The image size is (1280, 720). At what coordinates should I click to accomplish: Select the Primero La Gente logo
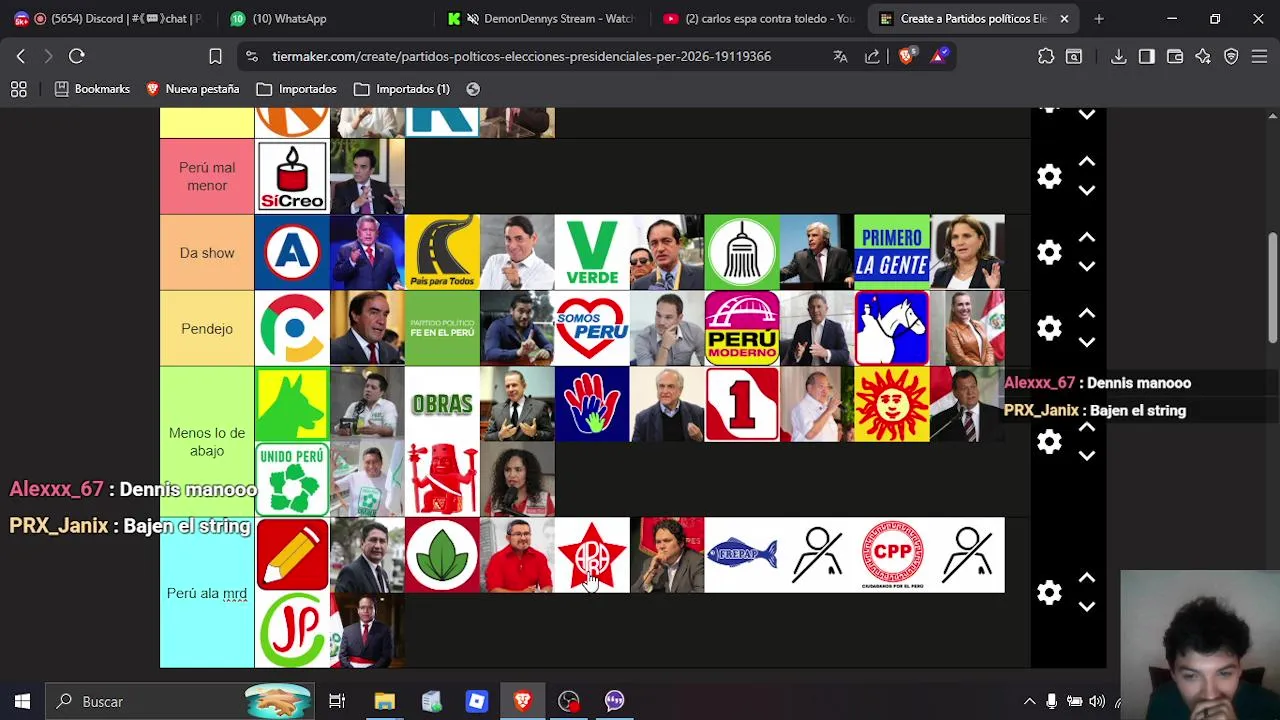[x=892, y=253]
